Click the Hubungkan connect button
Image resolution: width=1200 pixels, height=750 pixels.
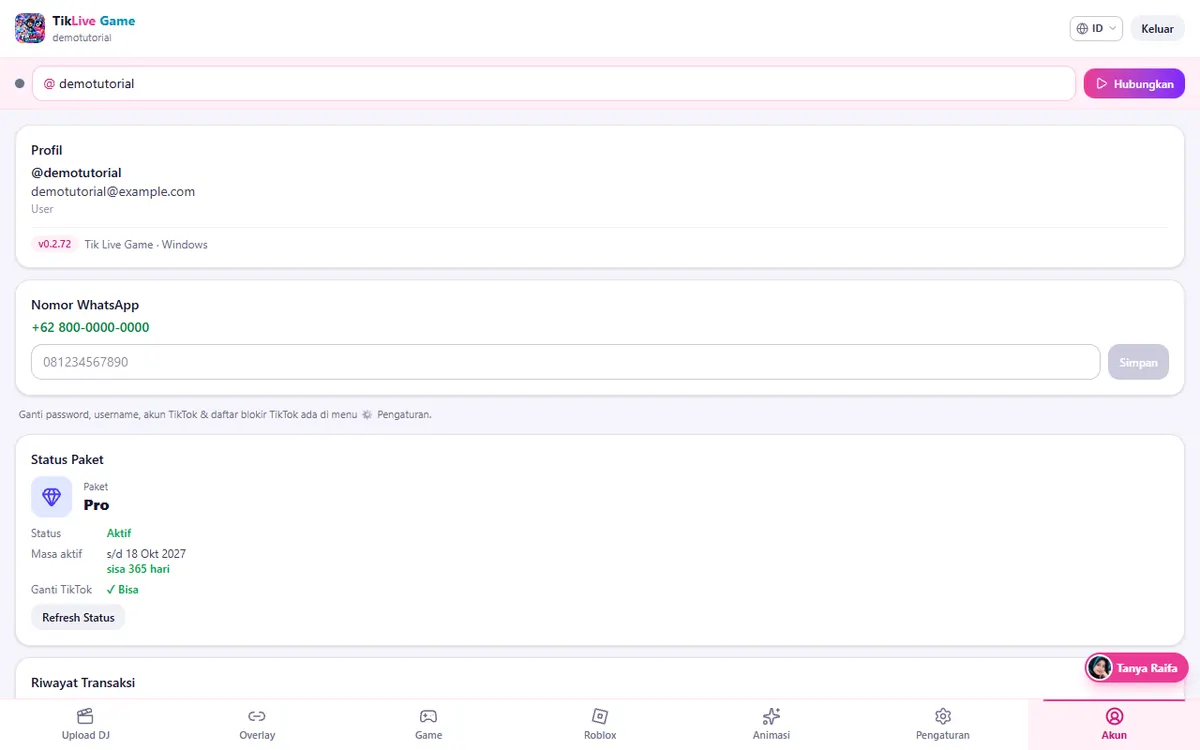[x=1134, y=84]
